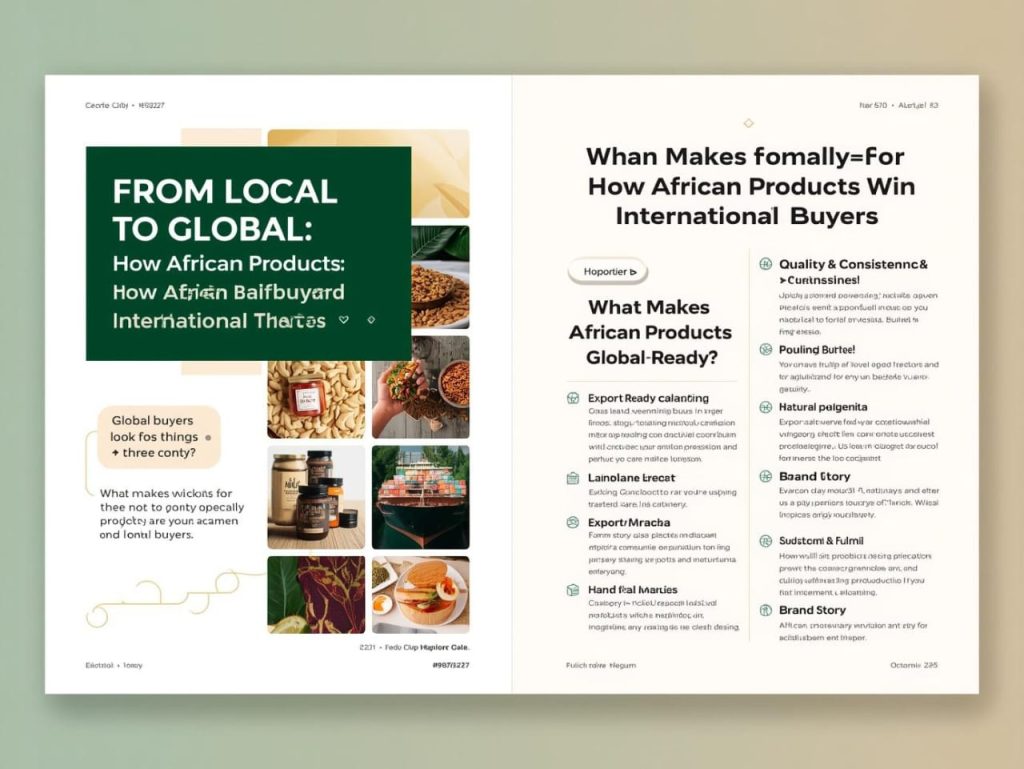Select the icon beside Export/Mracha
Viewport: 1024px width, 769px height.
pyautogui.click(x=572, y=522)
